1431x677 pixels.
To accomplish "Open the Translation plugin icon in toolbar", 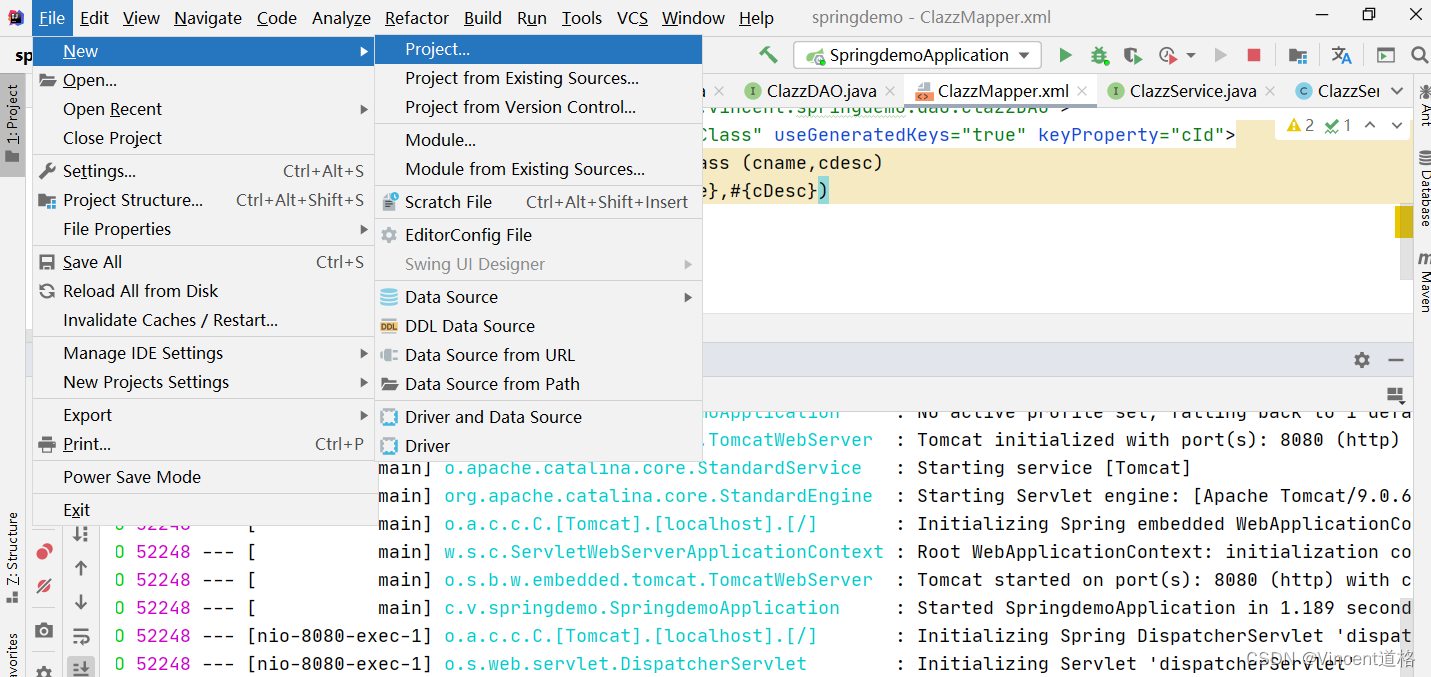I will (1341, 55).
